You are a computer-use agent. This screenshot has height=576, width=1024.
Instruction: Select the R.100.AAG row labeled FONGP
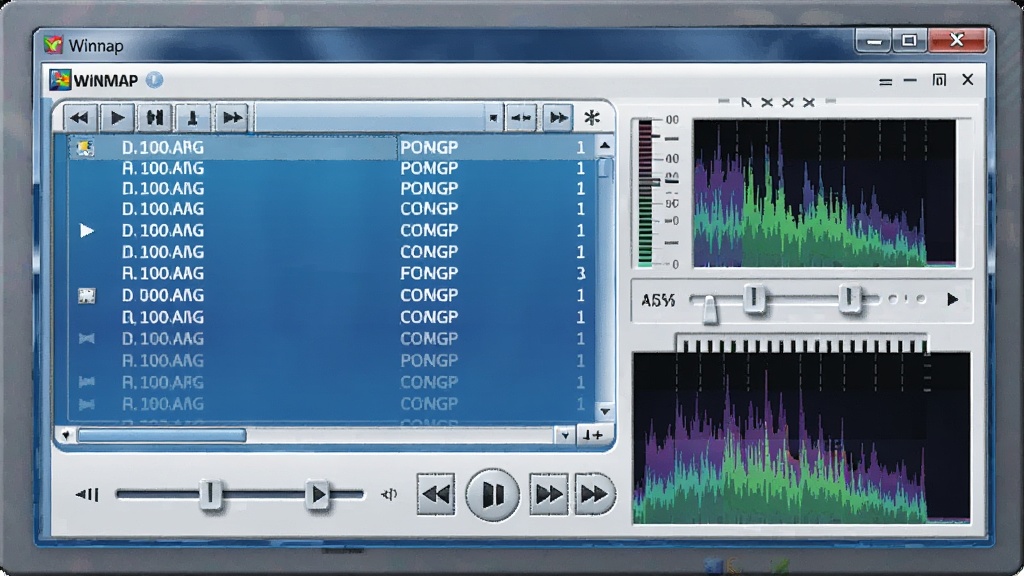331,273
